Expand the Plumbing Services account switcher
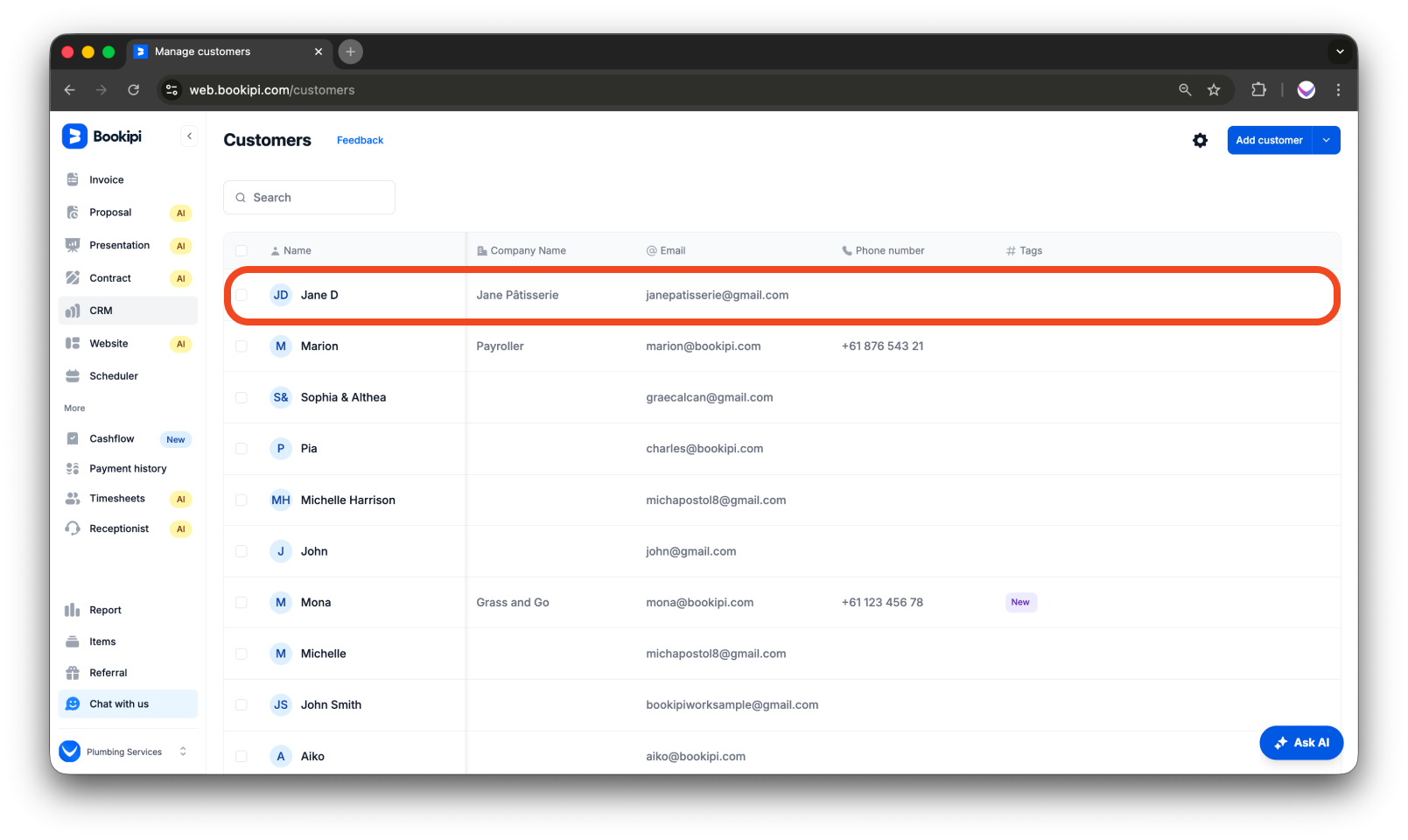This screenshot has width=1408, height=840. coord(182,751)
